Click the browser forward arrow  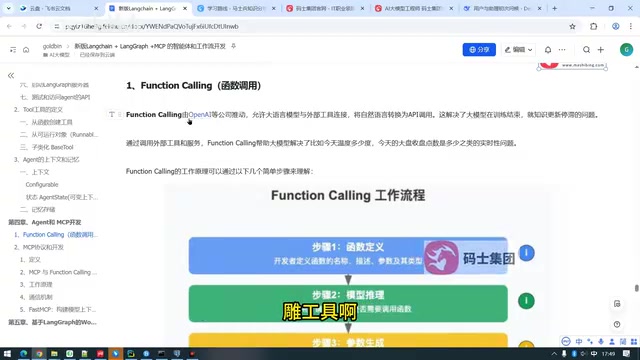[24, 26]
